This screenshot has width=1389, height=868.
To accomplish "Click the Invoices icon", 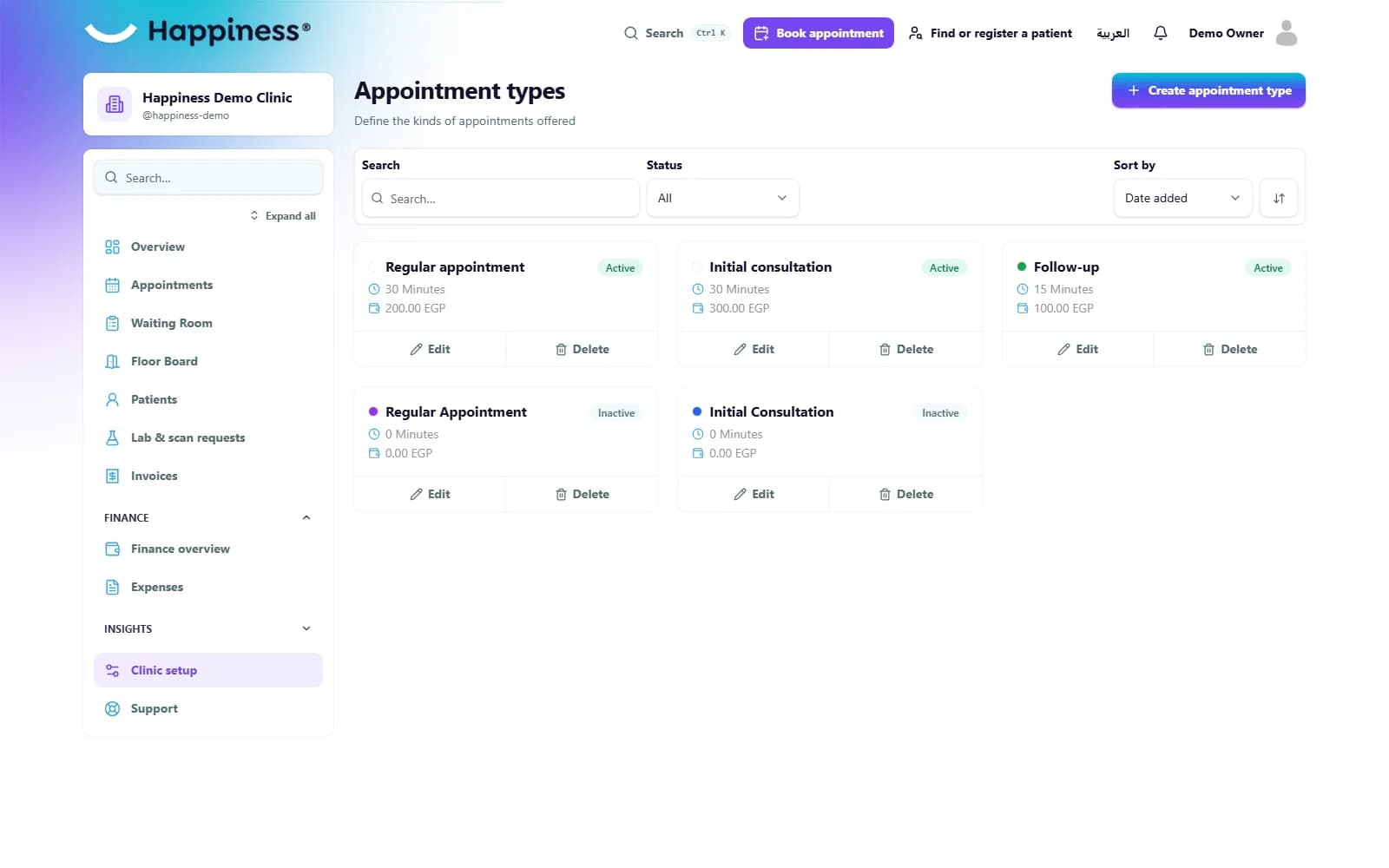I will click(x=112, y=476).
